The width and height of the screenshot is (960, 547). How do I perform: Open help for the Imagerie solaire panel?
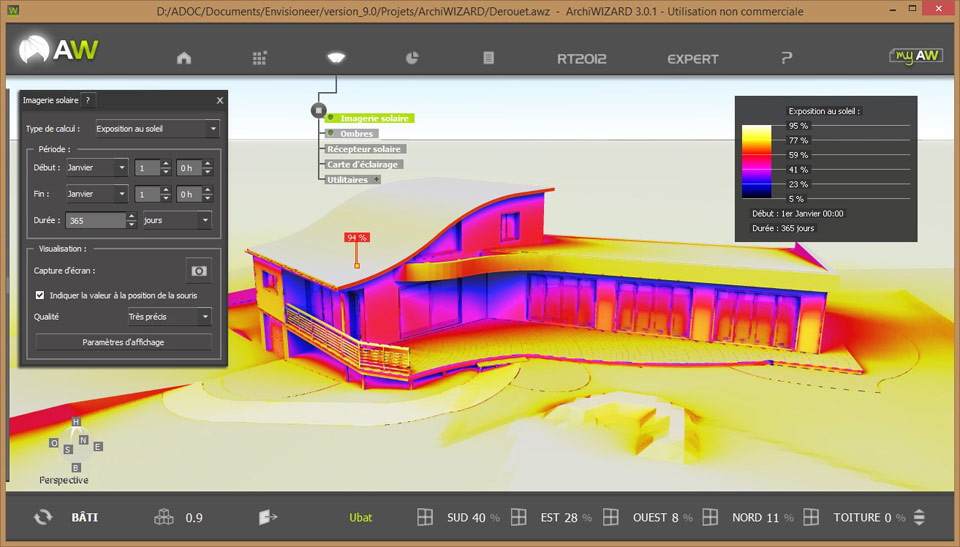coord(88,100)
